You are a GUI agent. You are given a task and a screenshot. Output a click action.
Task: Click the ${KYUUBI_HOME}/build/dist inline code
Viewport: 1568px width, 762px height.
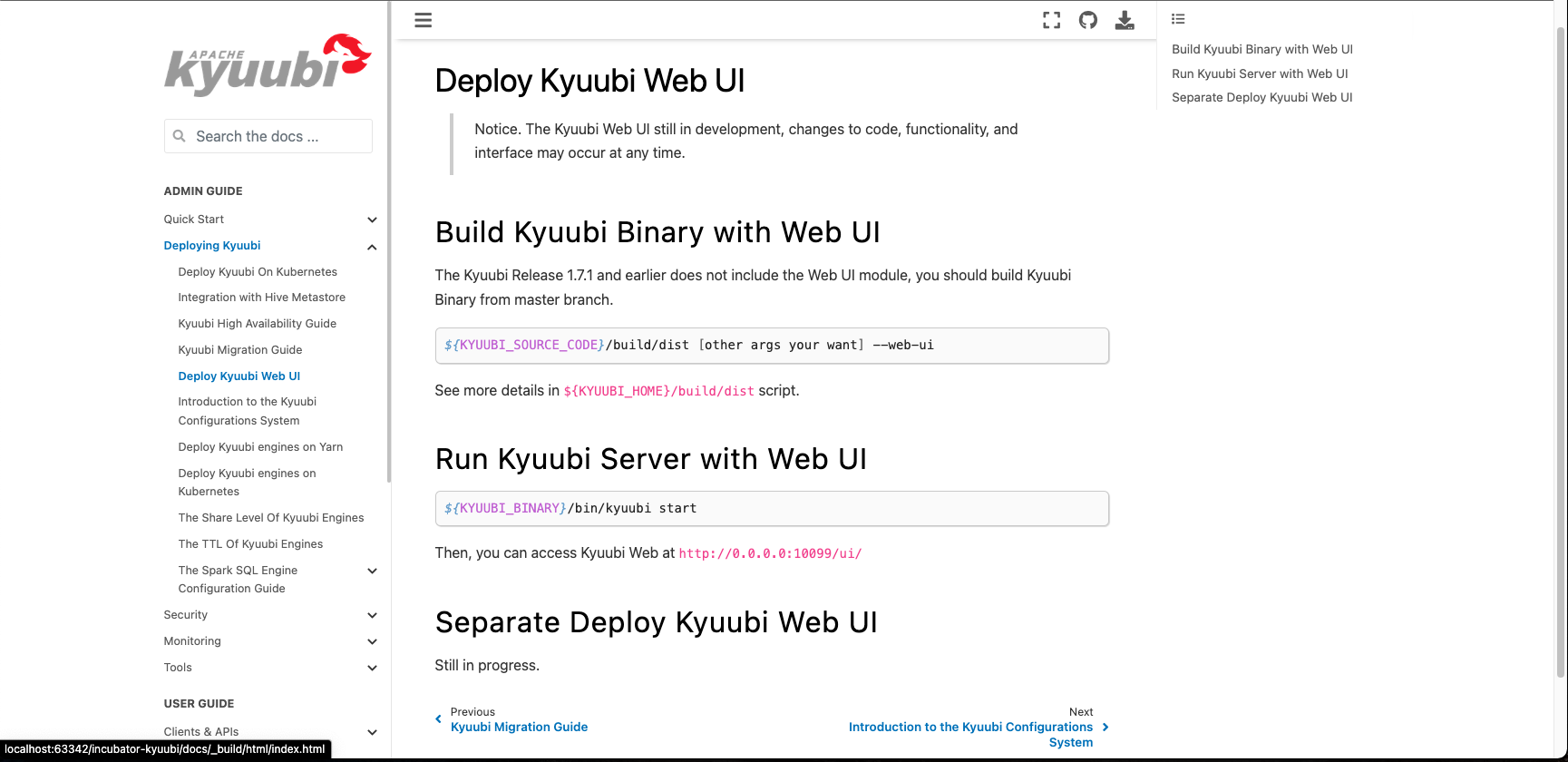(x=659, y=391)
